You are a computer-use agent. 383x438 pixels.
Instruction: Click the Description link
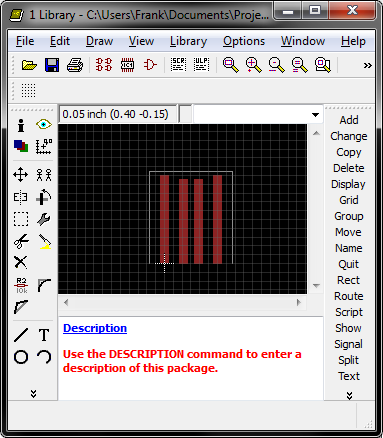(95, 328)
